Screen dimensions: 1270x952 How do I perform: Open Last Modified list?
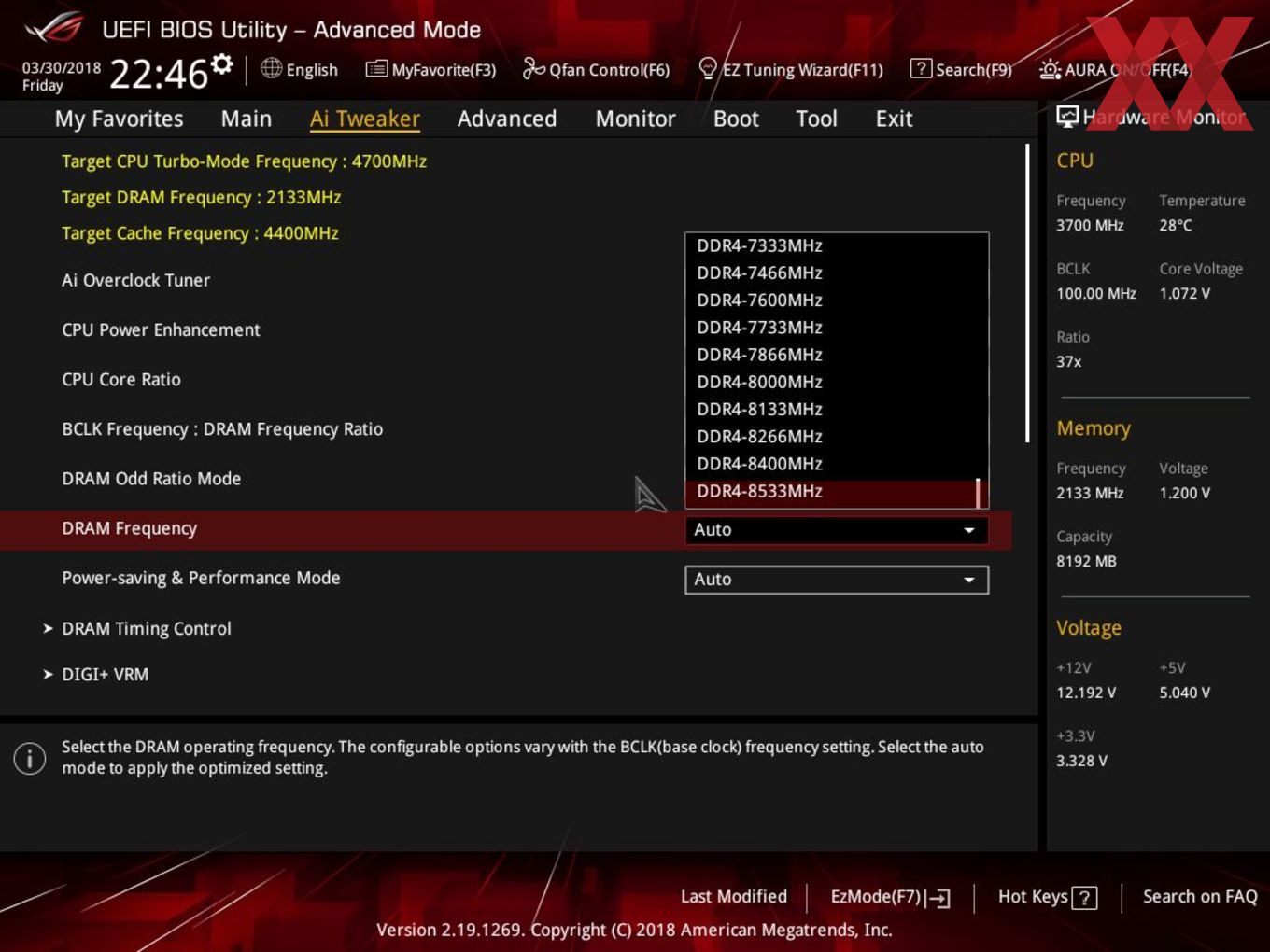734,897
